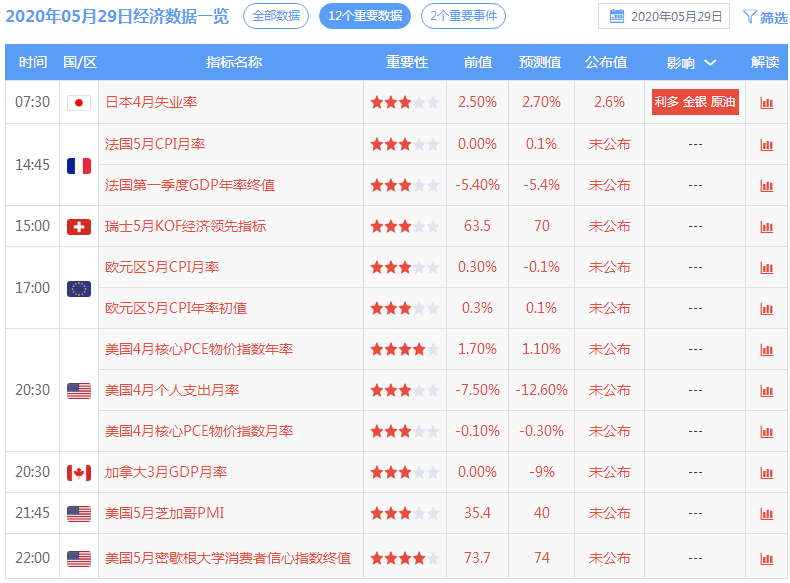Open chart icon for 日本4月失业率 row
This screenshot has height=583, width=790.
coord(766,103)
